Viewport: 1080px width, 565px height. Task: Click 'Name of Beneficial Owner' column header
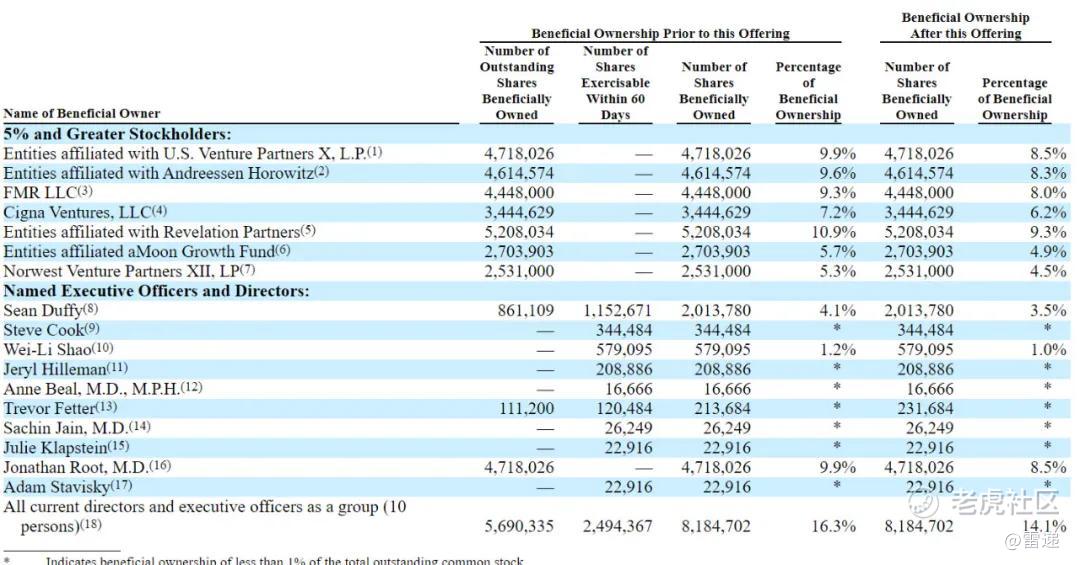(81, 114)
